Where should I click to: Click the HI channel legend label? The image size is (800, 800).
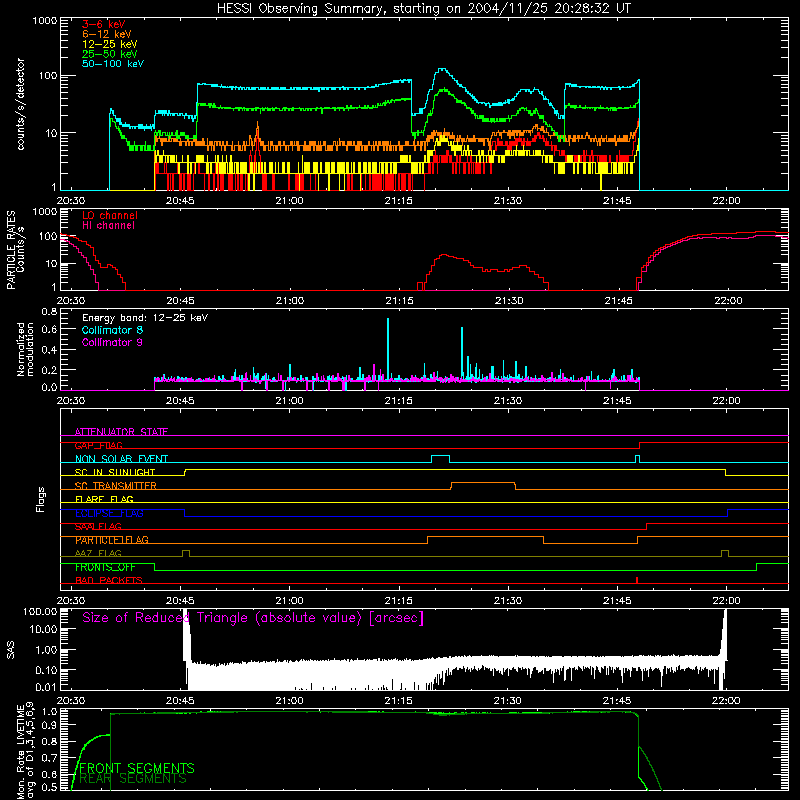pyautogui.click(x=108, y=226)
